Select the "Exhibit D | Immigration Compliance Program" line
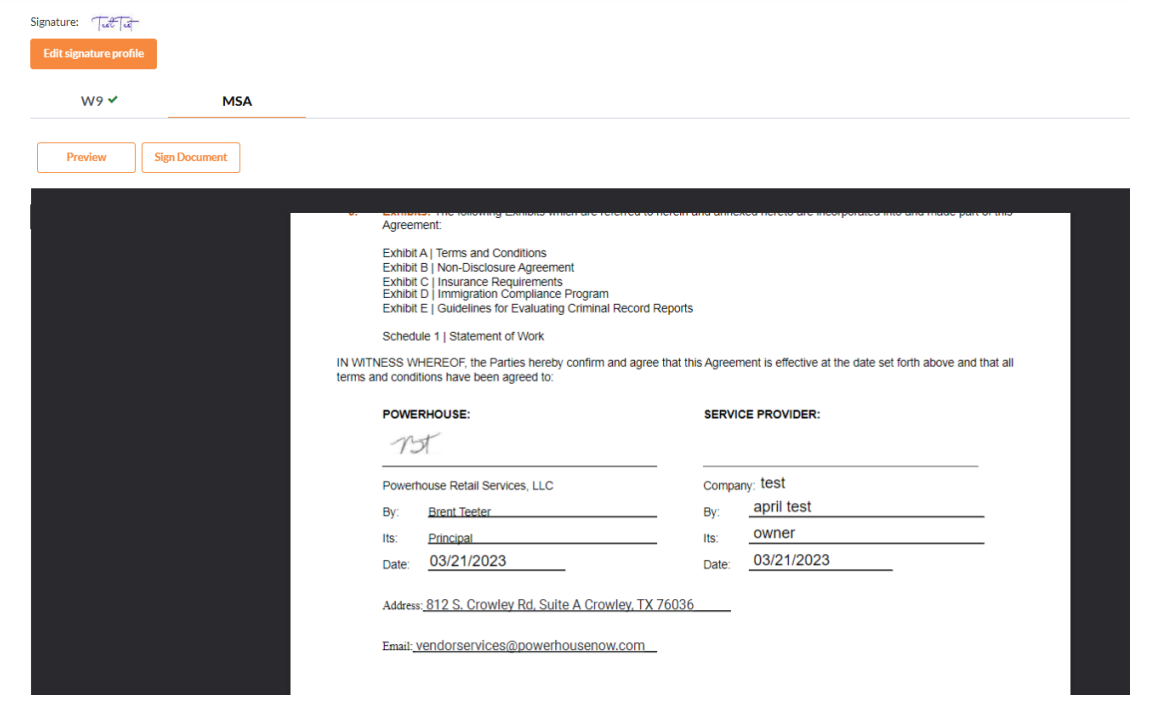The image size is (1149, 720). tap(495, 294)
